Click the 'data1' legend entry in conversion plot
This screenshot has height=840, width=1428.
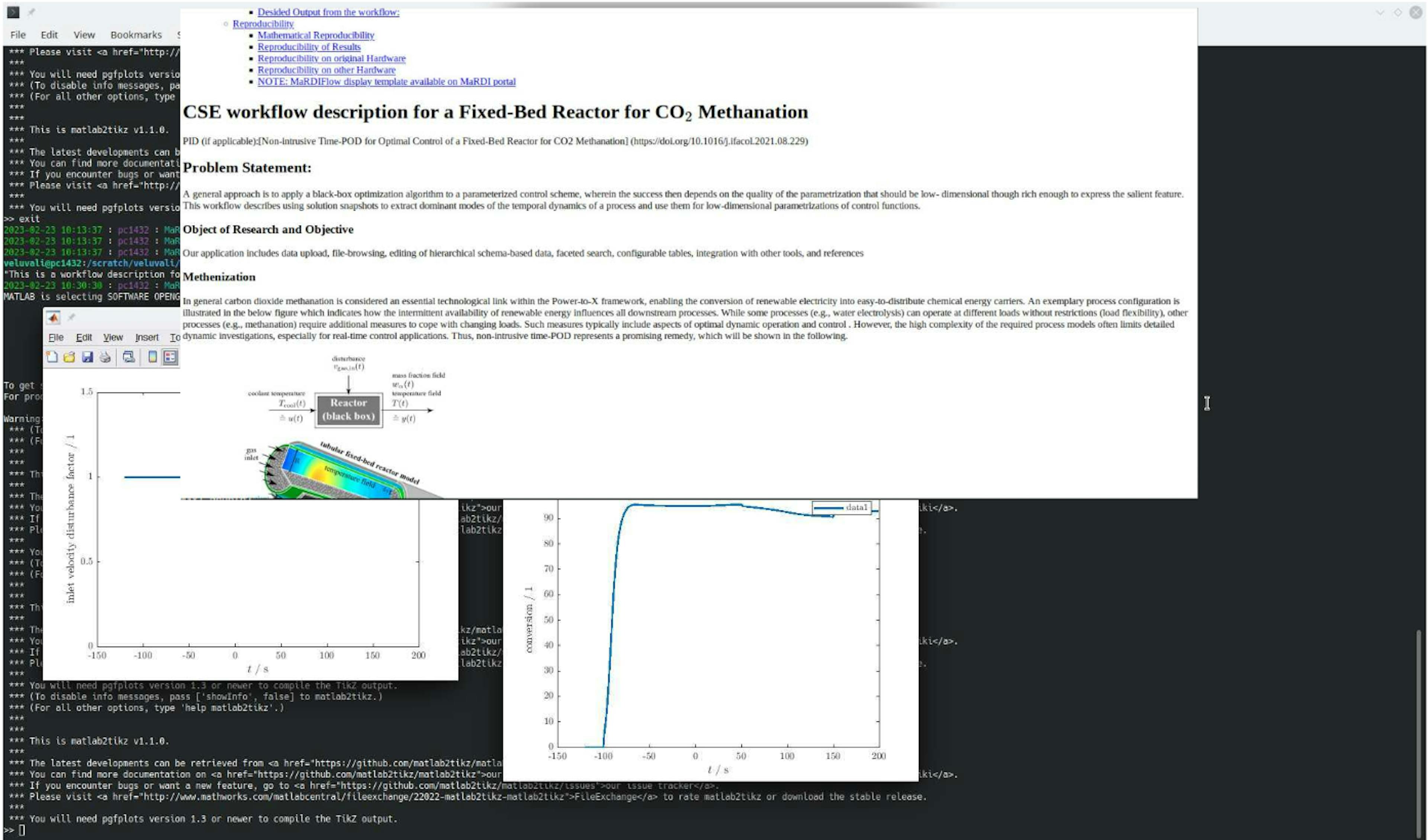(x=842, y=507)
